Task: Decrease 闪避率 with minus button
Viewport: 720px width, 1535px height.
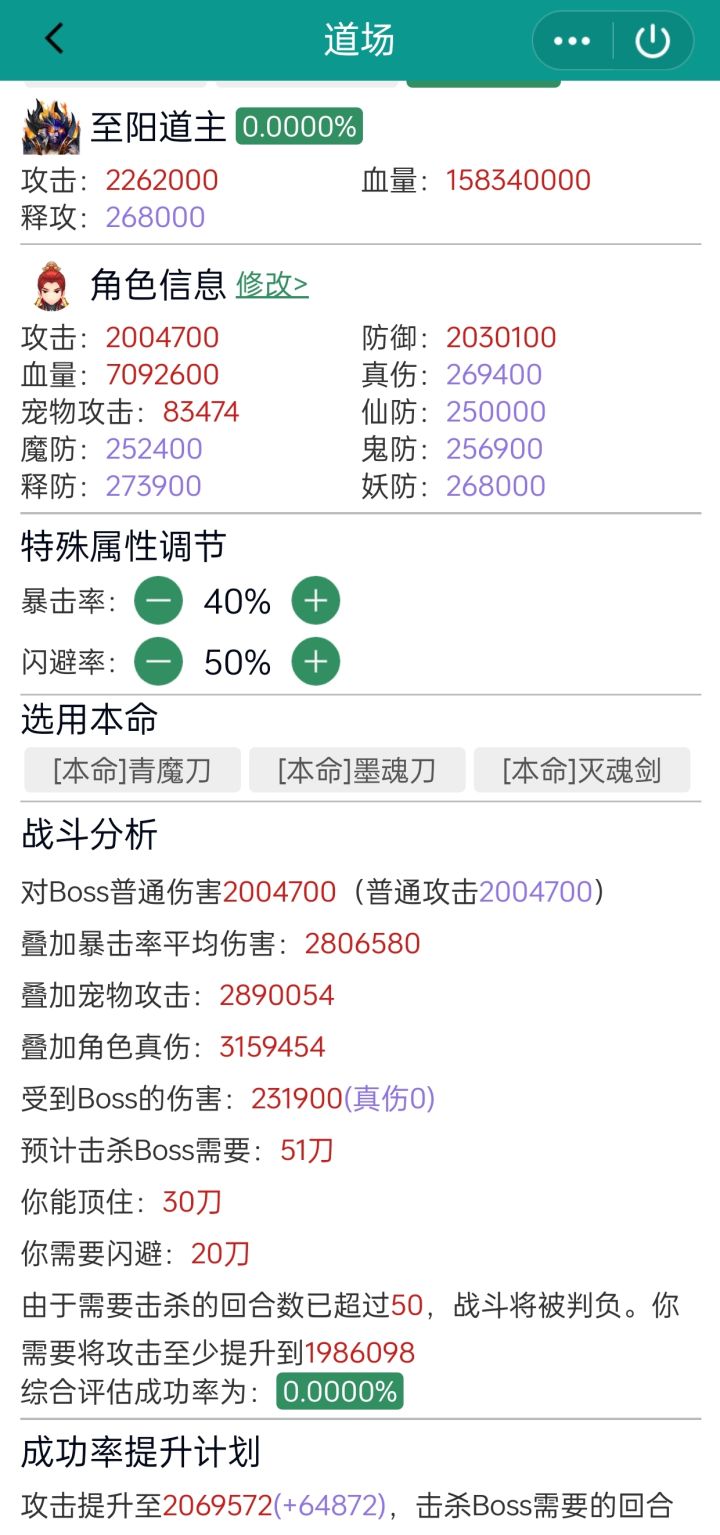Action: [158, 662]
